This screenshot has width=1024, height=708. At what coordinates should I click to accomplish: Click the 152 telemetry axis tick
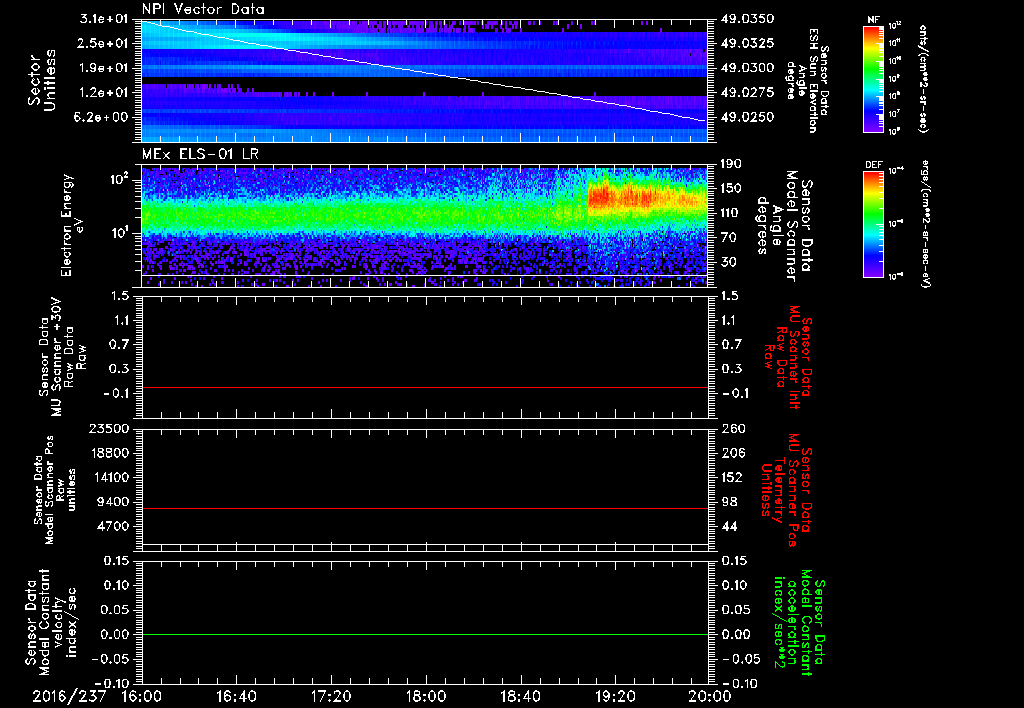tap(732, 477)
